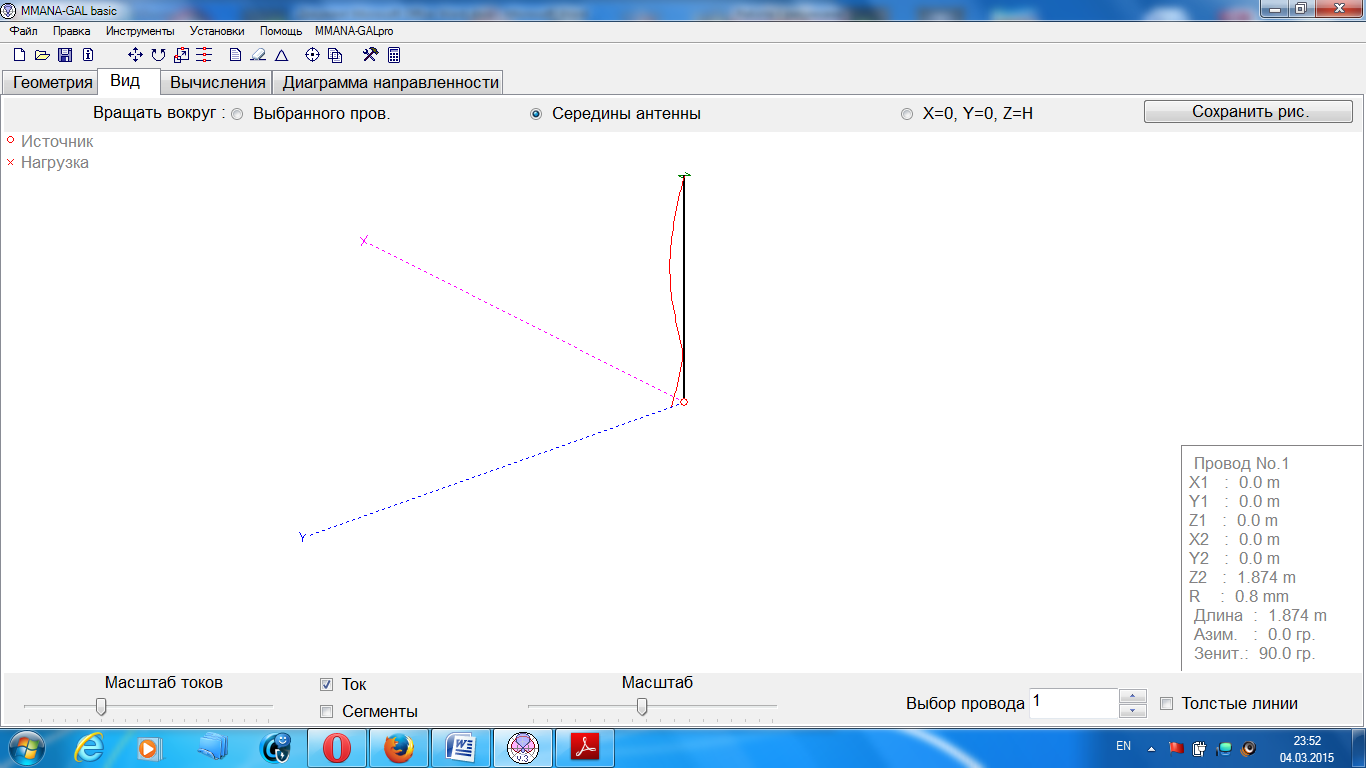Open the 'Правка' menu
Image resolution: width=1366 pixels, height=768 pixels.
72,31
